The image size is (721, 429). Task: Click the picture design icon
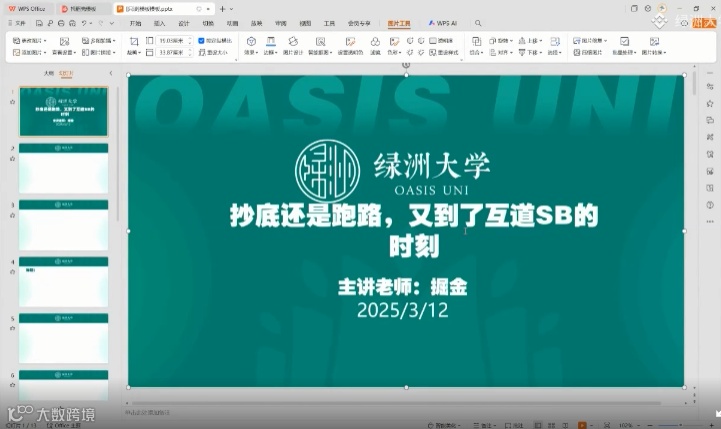pyautogui.click(x=293, y=42)
